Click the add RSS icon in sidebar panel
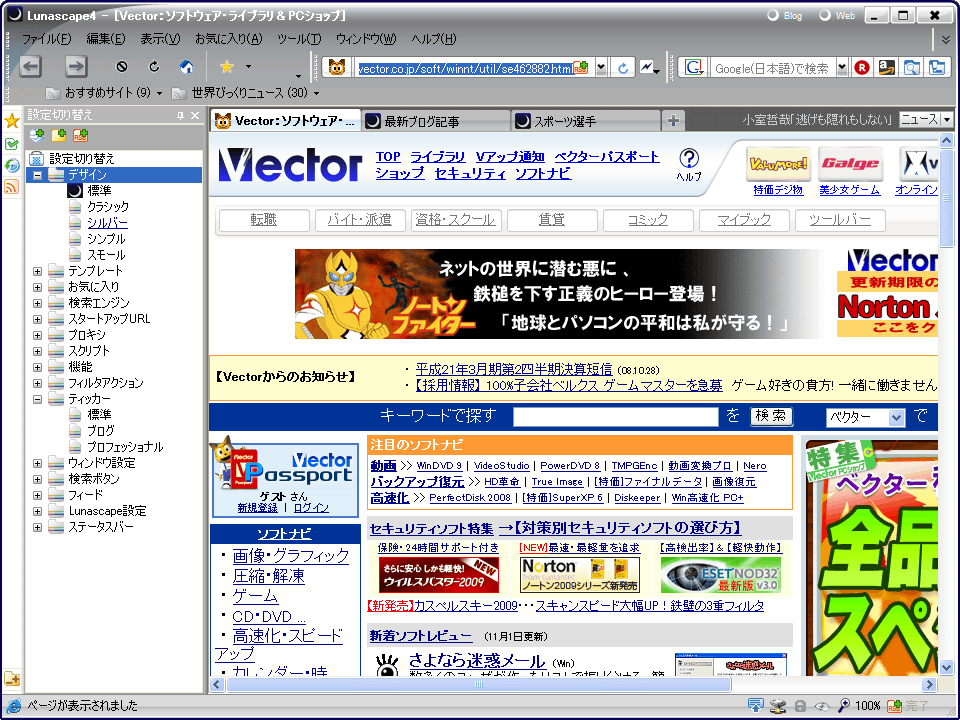Screen dimensions: 960x720 pos(80,135)
